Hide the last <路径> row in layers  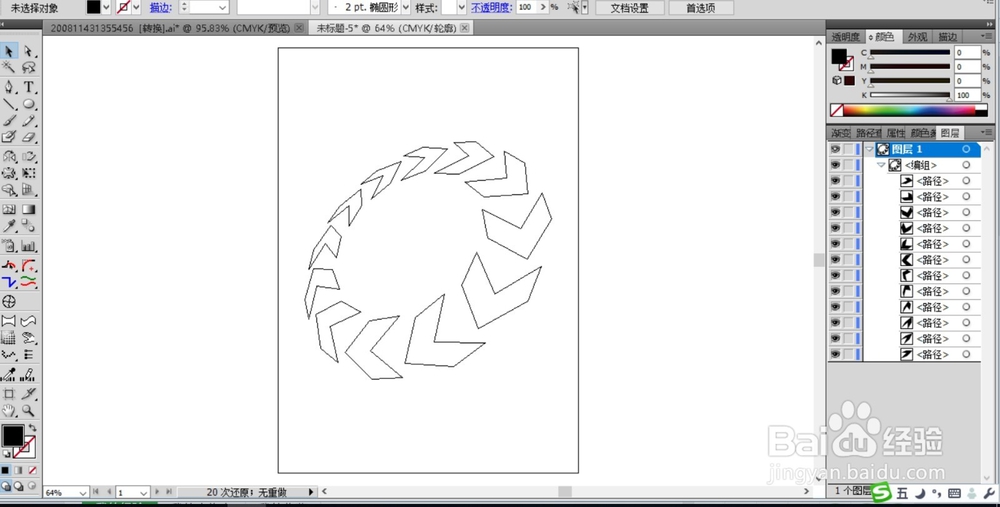click(835, 355)
